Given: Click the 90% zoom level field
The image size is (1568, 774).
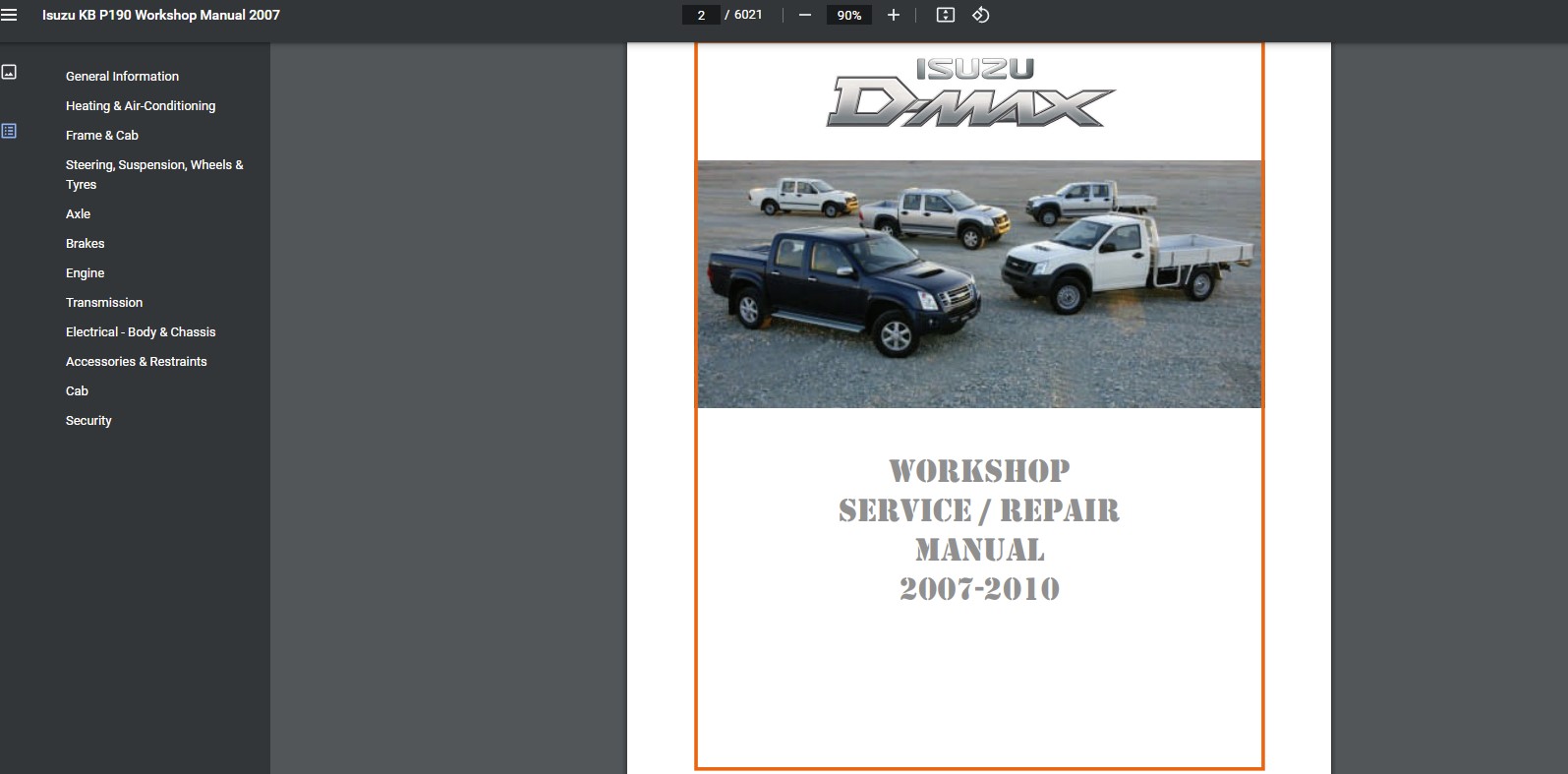Looking at the screenshot, I should coord(848,15).
